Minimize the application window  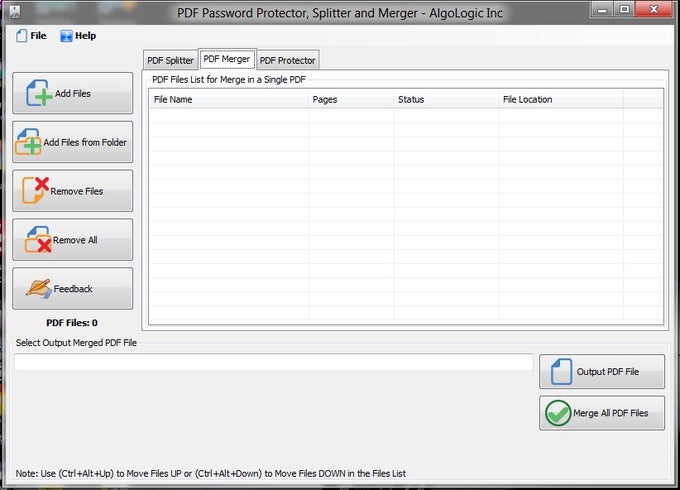pyautogui.click(x=602, y=10)
